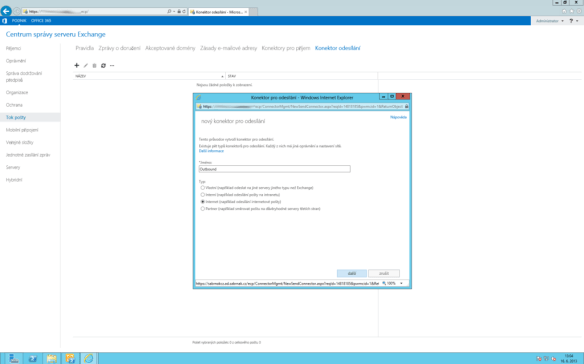Click OFFICE 365 in the blue header

click(x=41, y=21)
